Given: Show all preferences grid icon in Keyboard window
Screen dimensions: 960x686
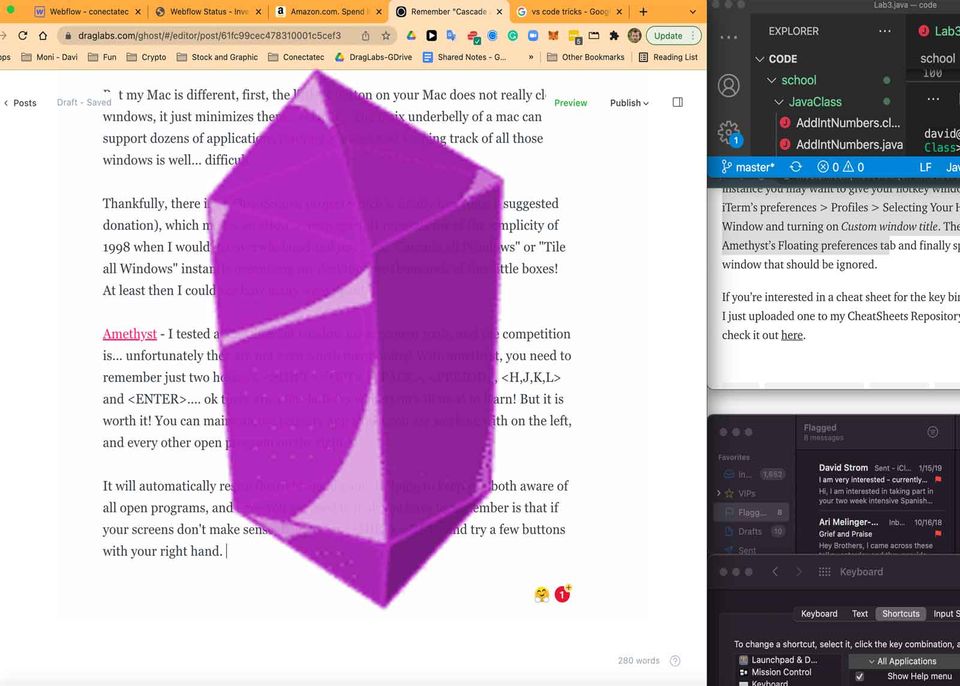Looking at the screenshot, I should coord(824,572).
